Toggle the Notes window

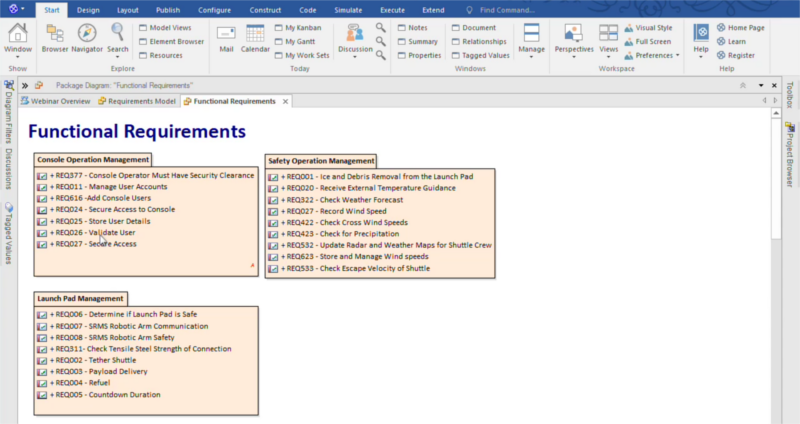click(x=417, y=28)
